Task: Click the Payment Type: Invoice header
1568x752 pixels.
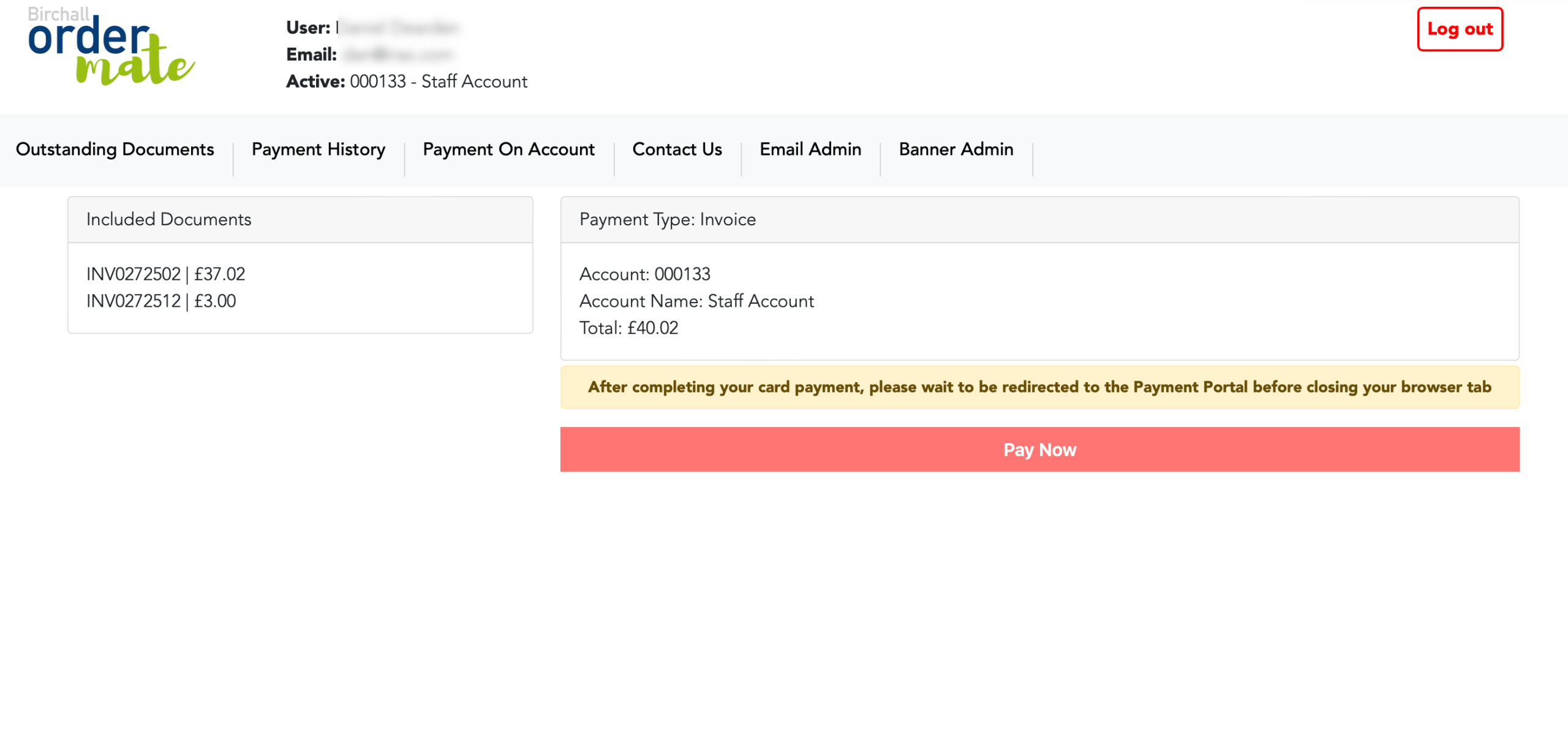Action: [x=667, y=219]
